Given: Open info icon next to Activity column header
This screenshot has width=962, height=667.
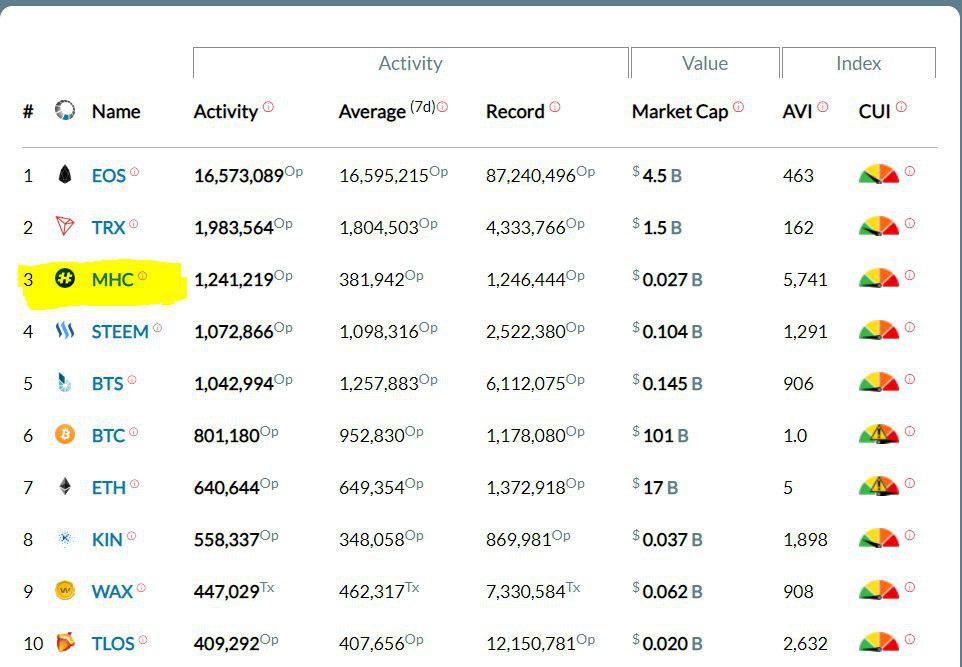Looking at the screenshot, I should [x=268, y=107].
